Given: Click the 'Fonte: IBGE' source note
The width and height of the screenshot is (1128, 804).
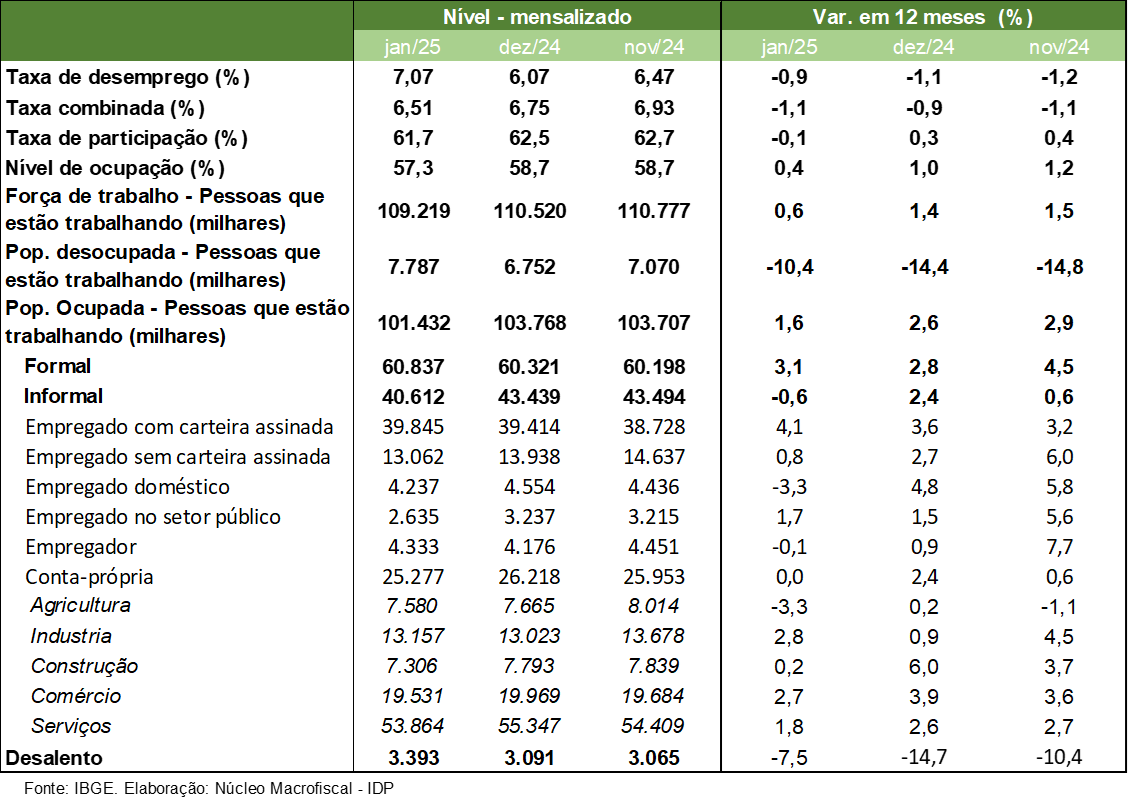Looking at the screenshot, I should coord(209,788).
